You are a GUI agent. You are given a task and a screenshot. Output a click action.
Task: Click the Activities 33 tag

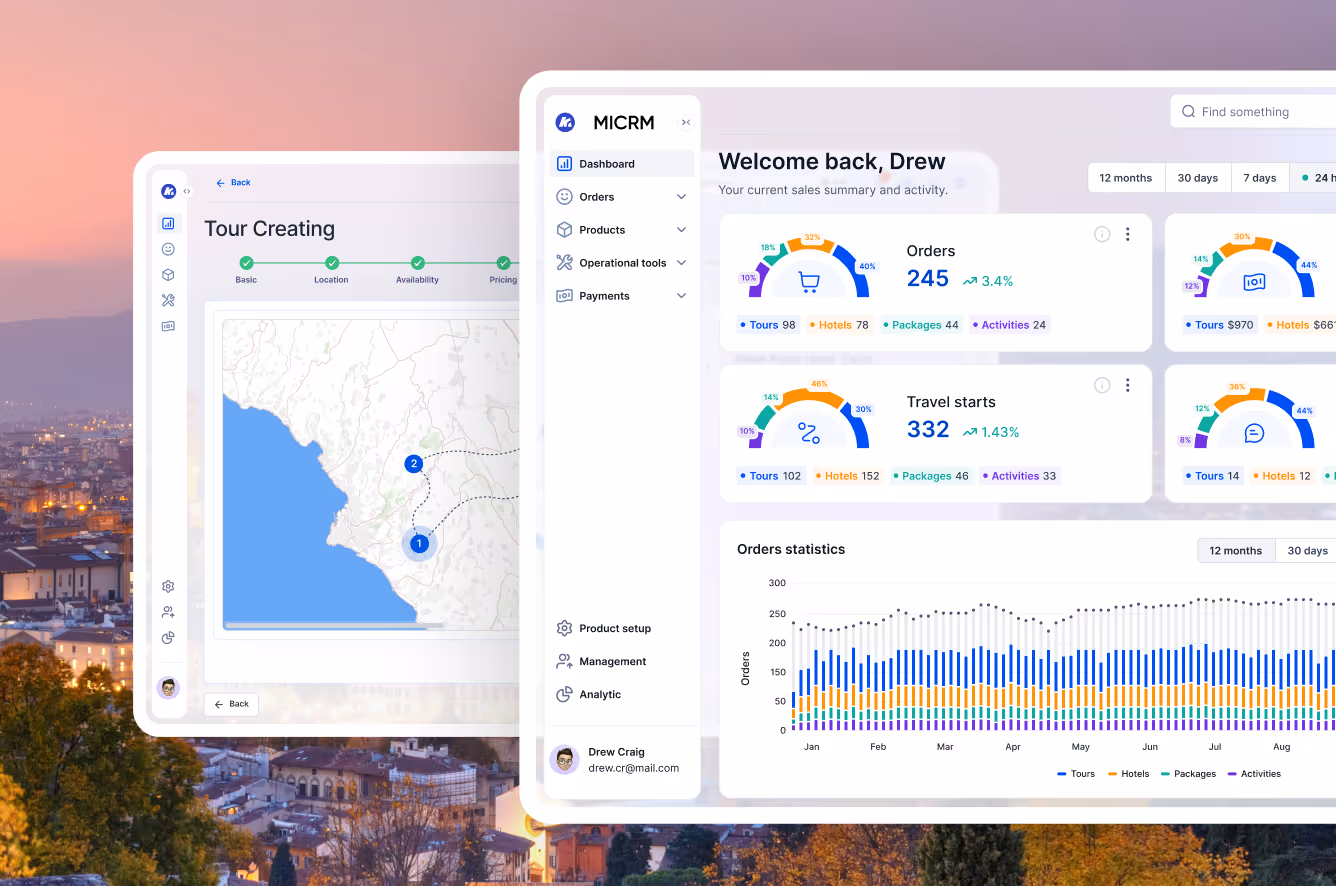[1019, 476]
